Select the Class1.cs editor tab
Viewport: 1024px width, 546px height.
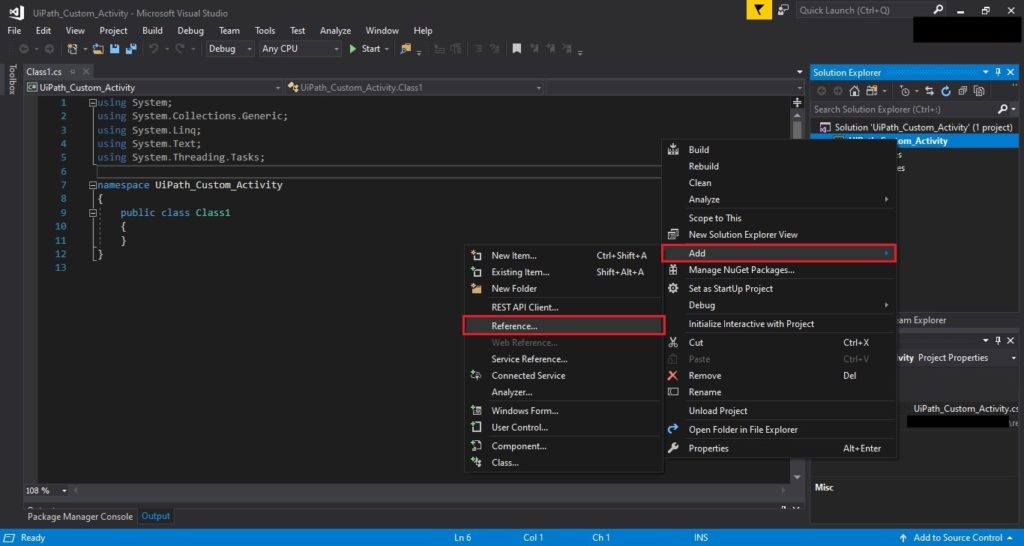pyautogui.click(x=44, y=72)
